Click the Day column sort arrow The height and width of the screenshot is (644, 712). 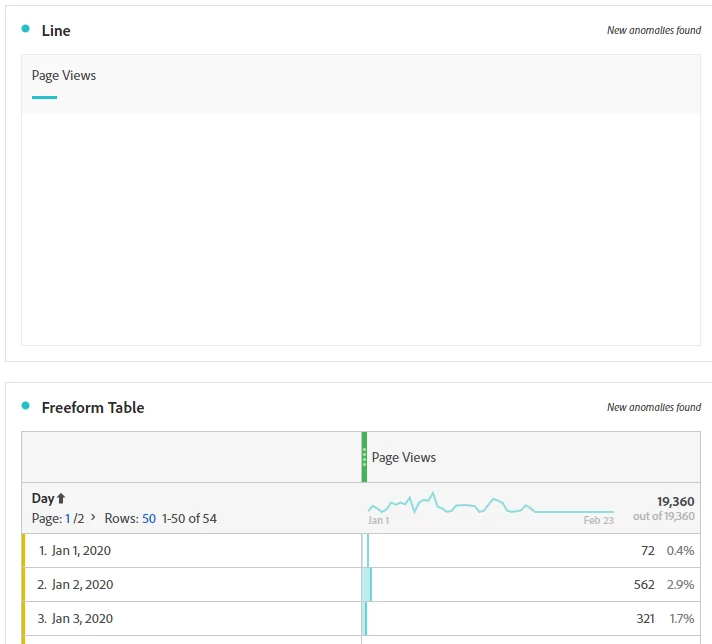[61, 499]
